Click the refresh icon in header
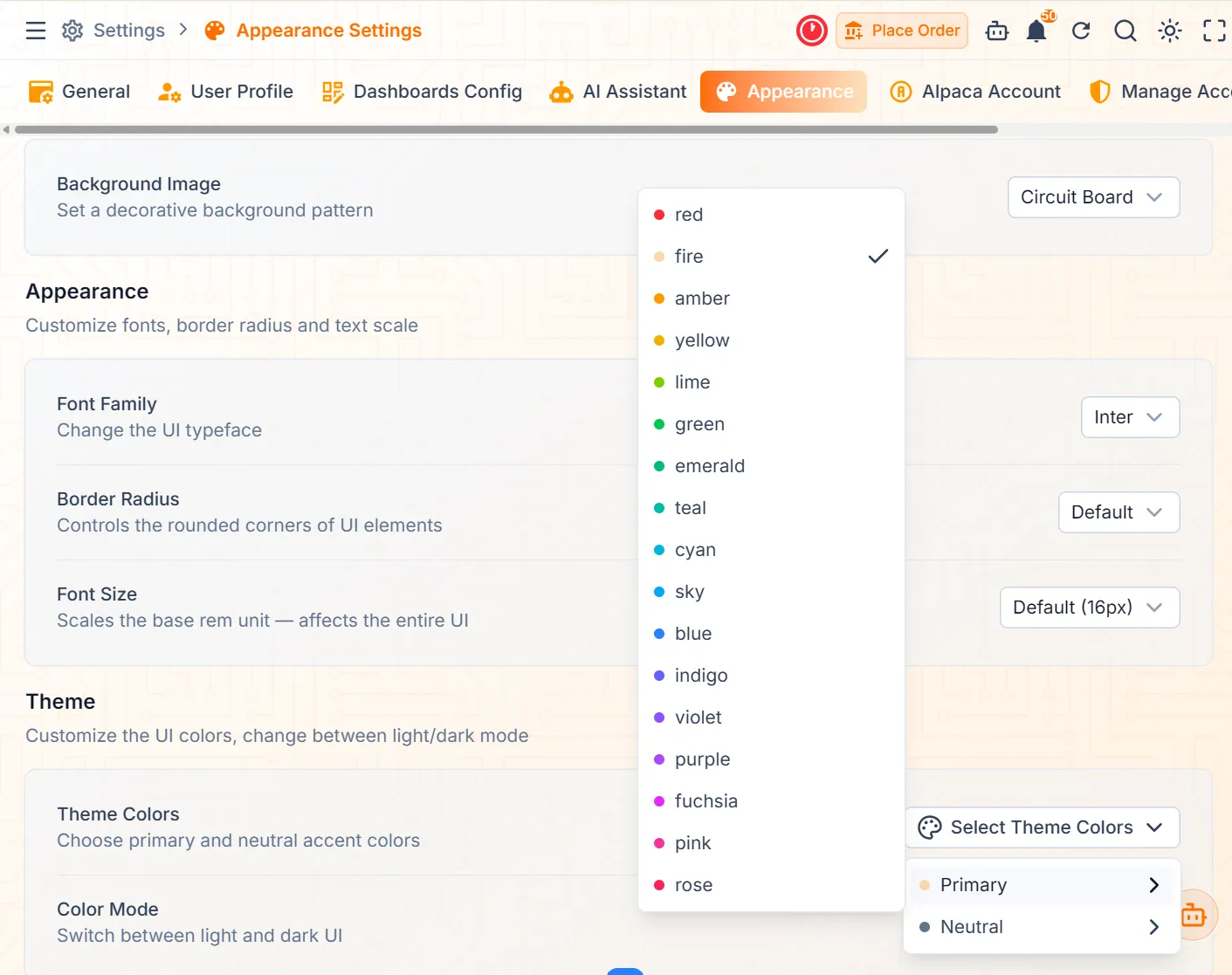The image size is (1232, 975). (1081, 31)
